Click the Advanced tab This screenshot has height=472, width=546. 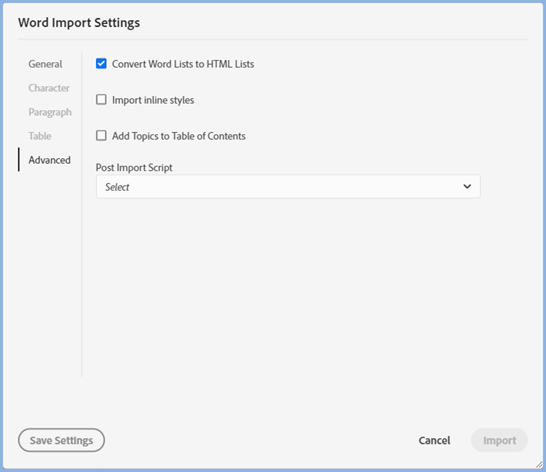[49, 160]
